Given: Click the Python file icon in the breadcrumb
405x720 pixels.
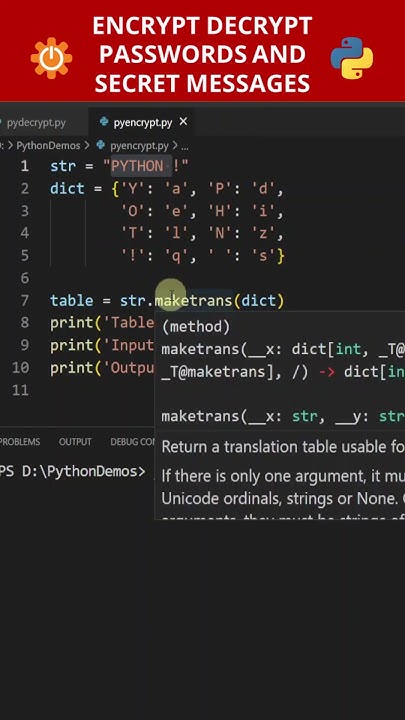Looking at the screenshot, I should 101,146.
